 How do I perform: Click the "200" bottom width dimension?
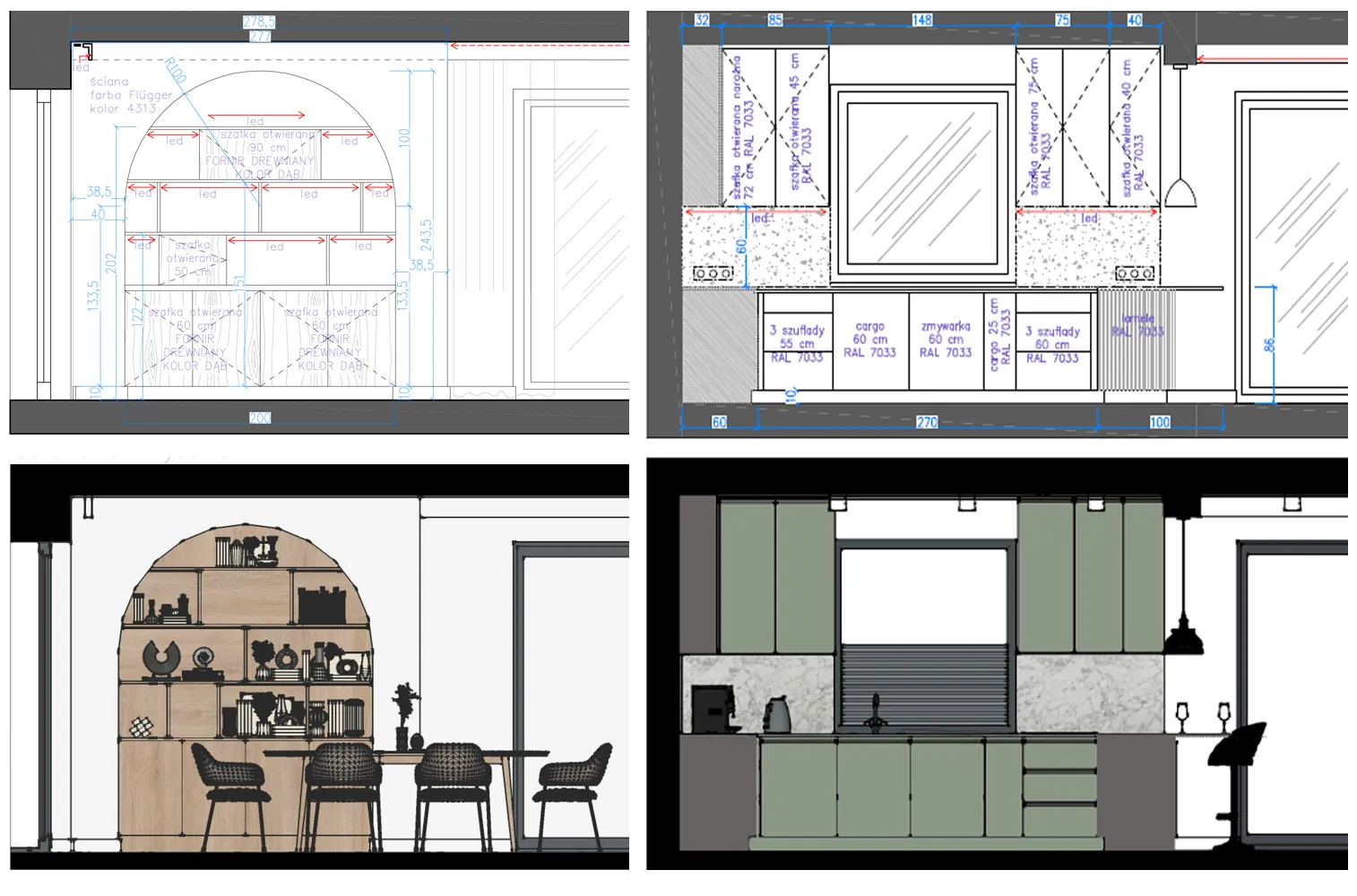260,418
